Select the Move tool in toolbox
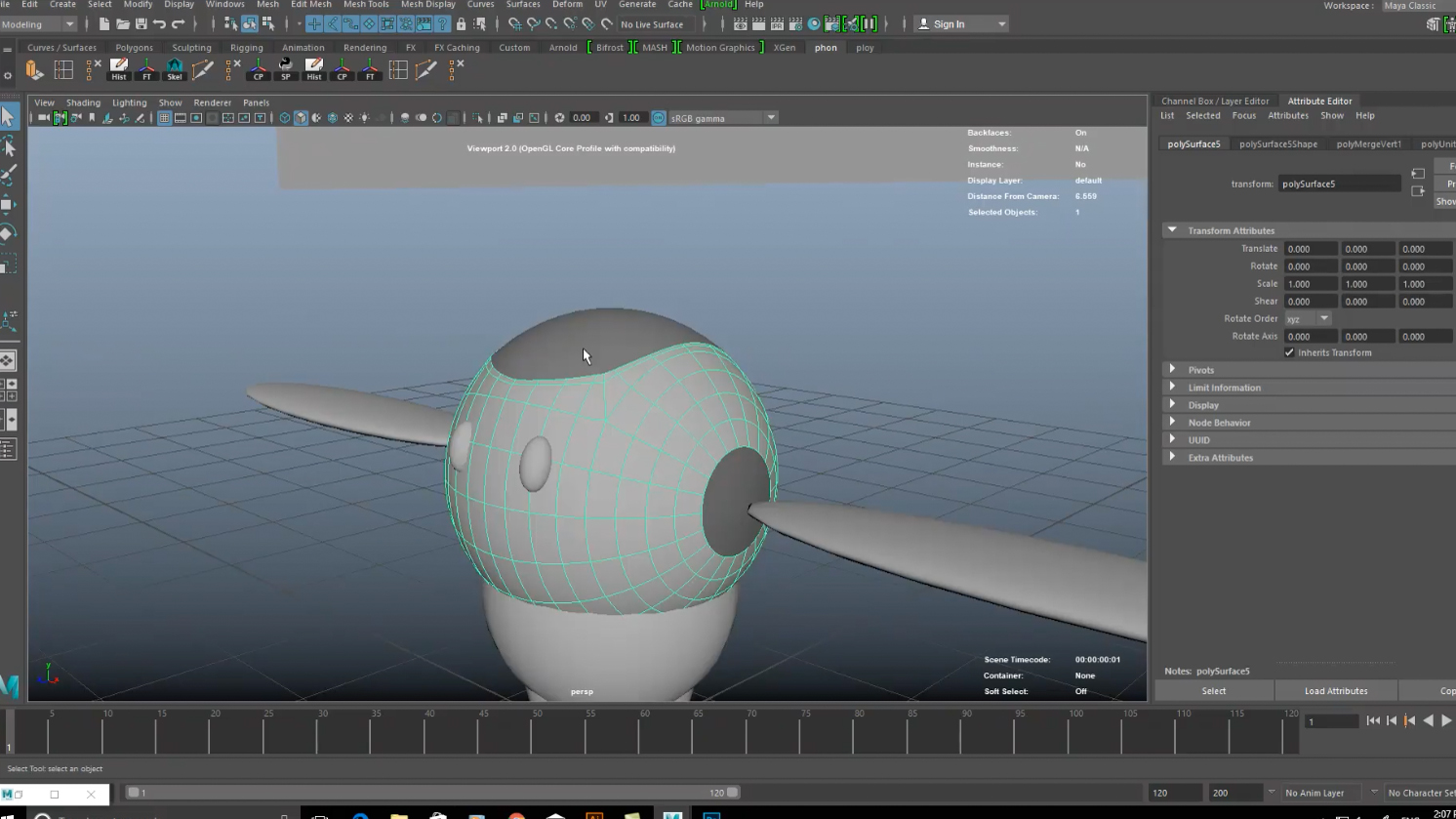This screenshot has height=819, width=1456. [9, 204]
